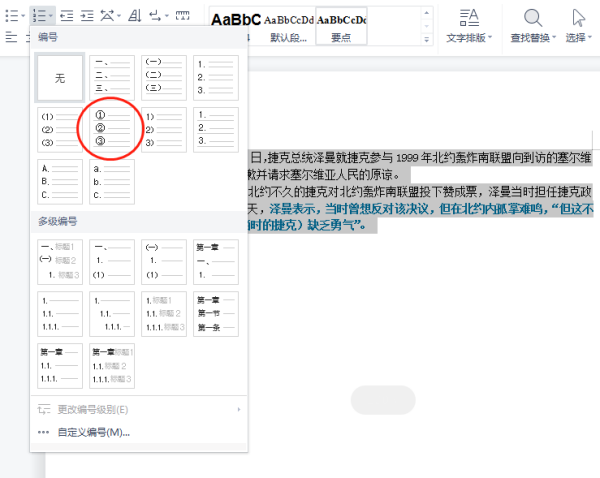Open the Chinese layout dropdown arrow

tap(119, 16)
